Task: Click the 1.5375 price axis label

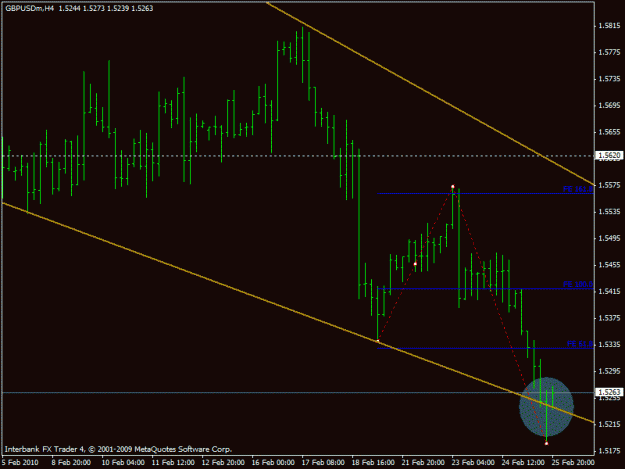Action: tap(609, 318)
